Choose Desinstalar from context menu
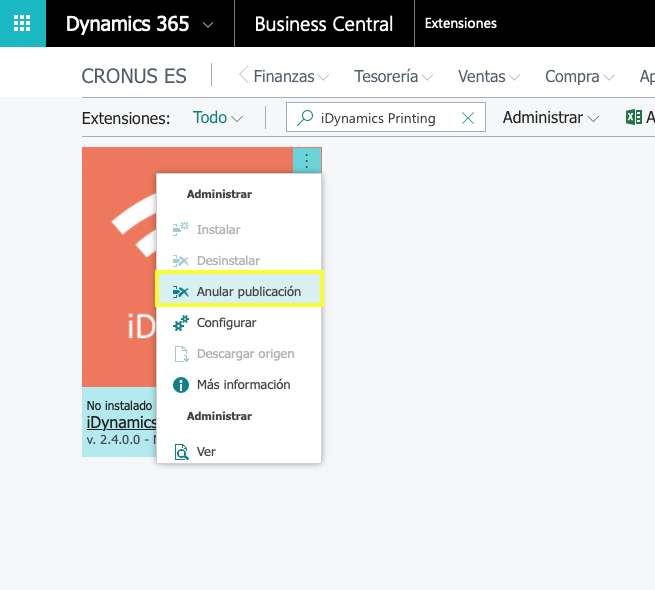This screenshot has height=590, width=655. (x=239, y=260)
